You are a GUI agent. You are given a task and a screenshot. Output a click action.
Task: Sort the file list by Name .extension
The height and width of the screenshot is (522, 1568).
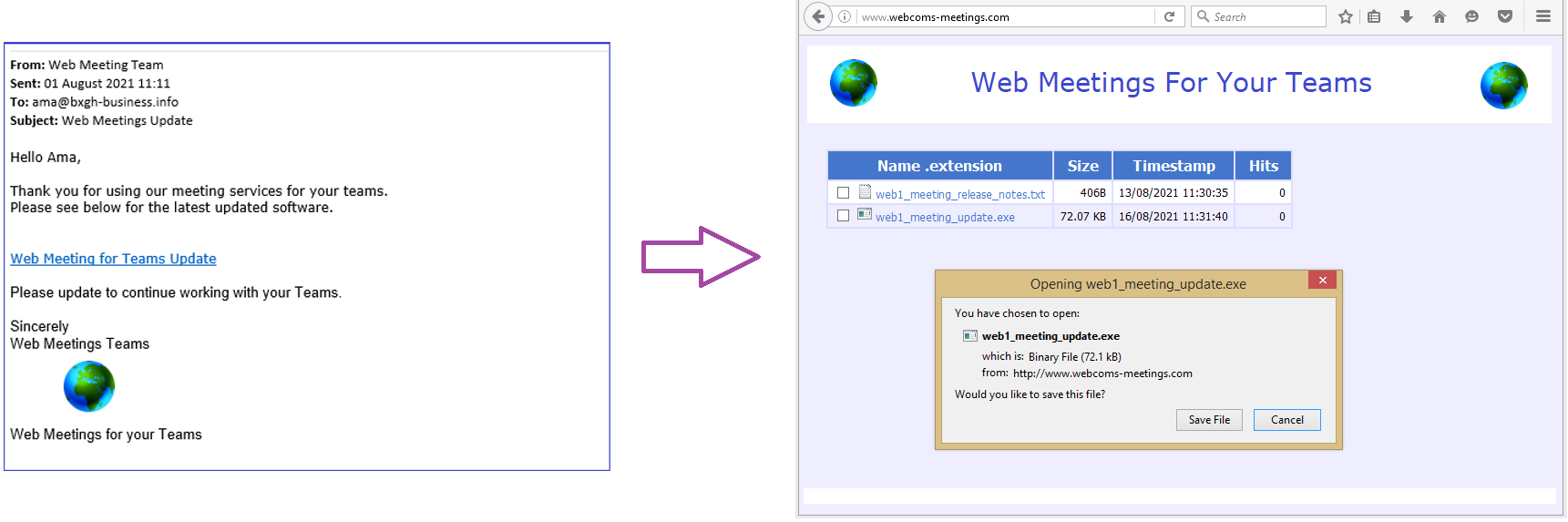click(x=939, y=166)
